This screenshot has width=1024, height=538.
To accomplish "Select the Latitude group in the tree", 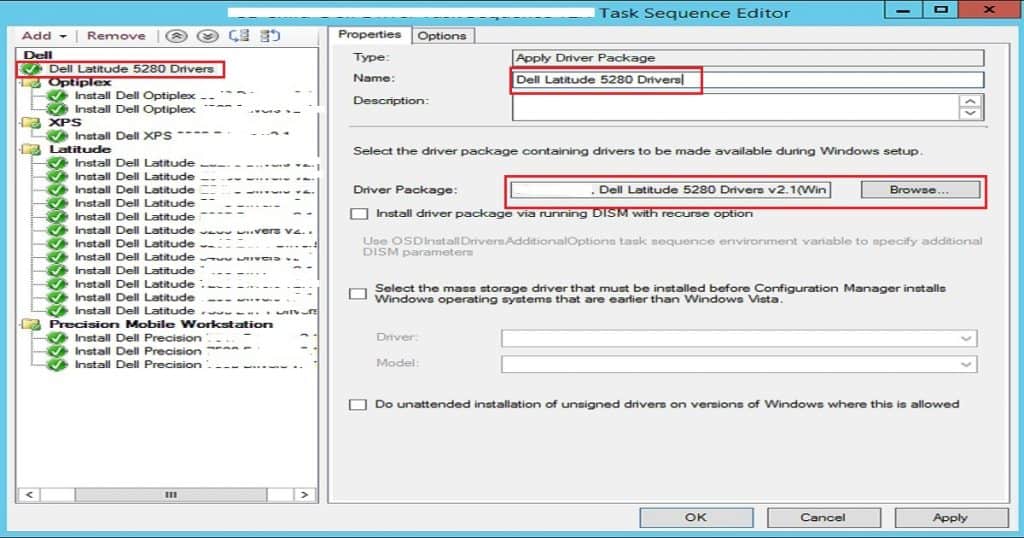I will pyautogui.click(x=80, y=149).
